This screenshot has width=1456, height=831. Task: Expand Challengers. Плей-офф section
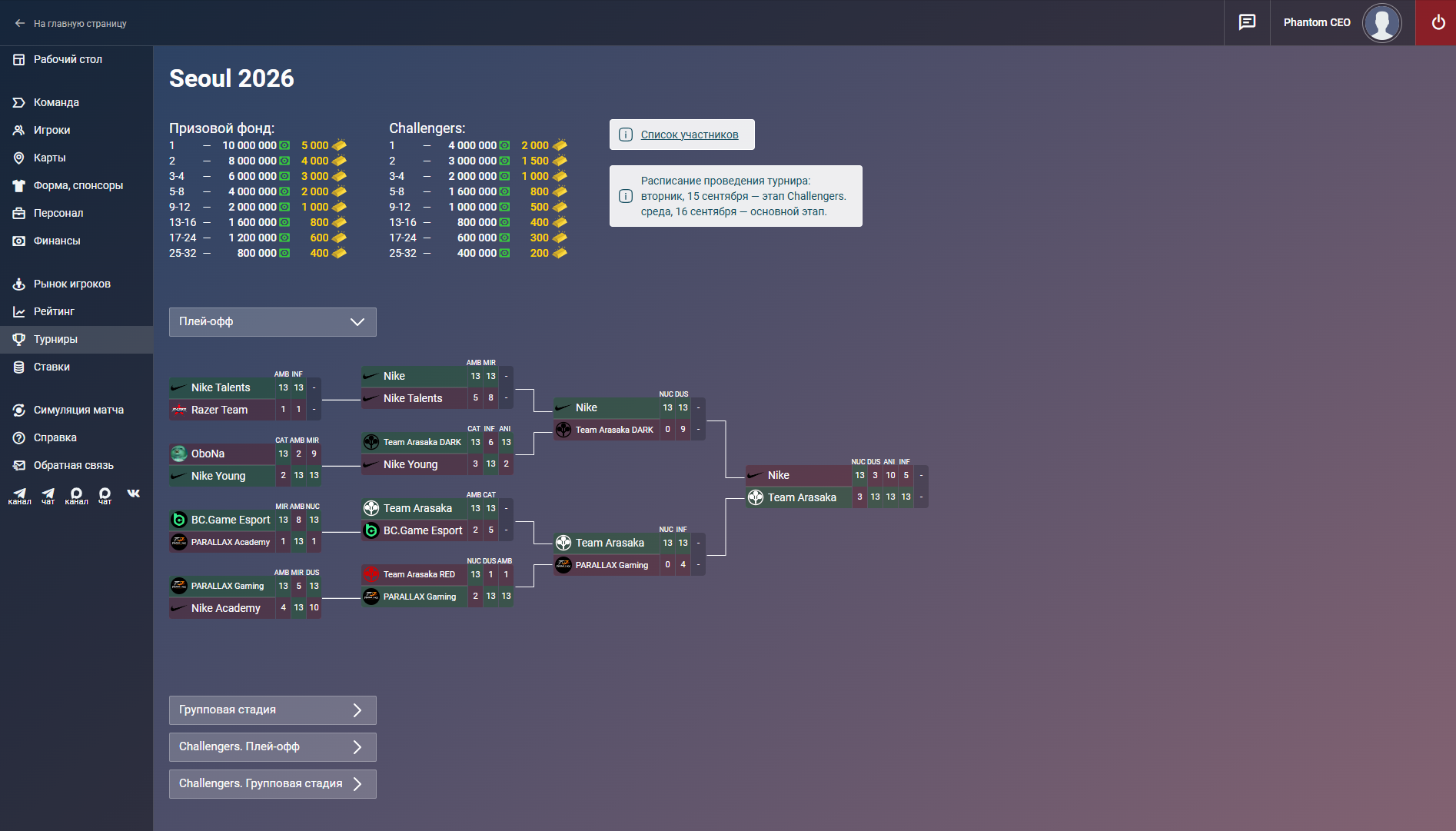click(x=273, y=747)
